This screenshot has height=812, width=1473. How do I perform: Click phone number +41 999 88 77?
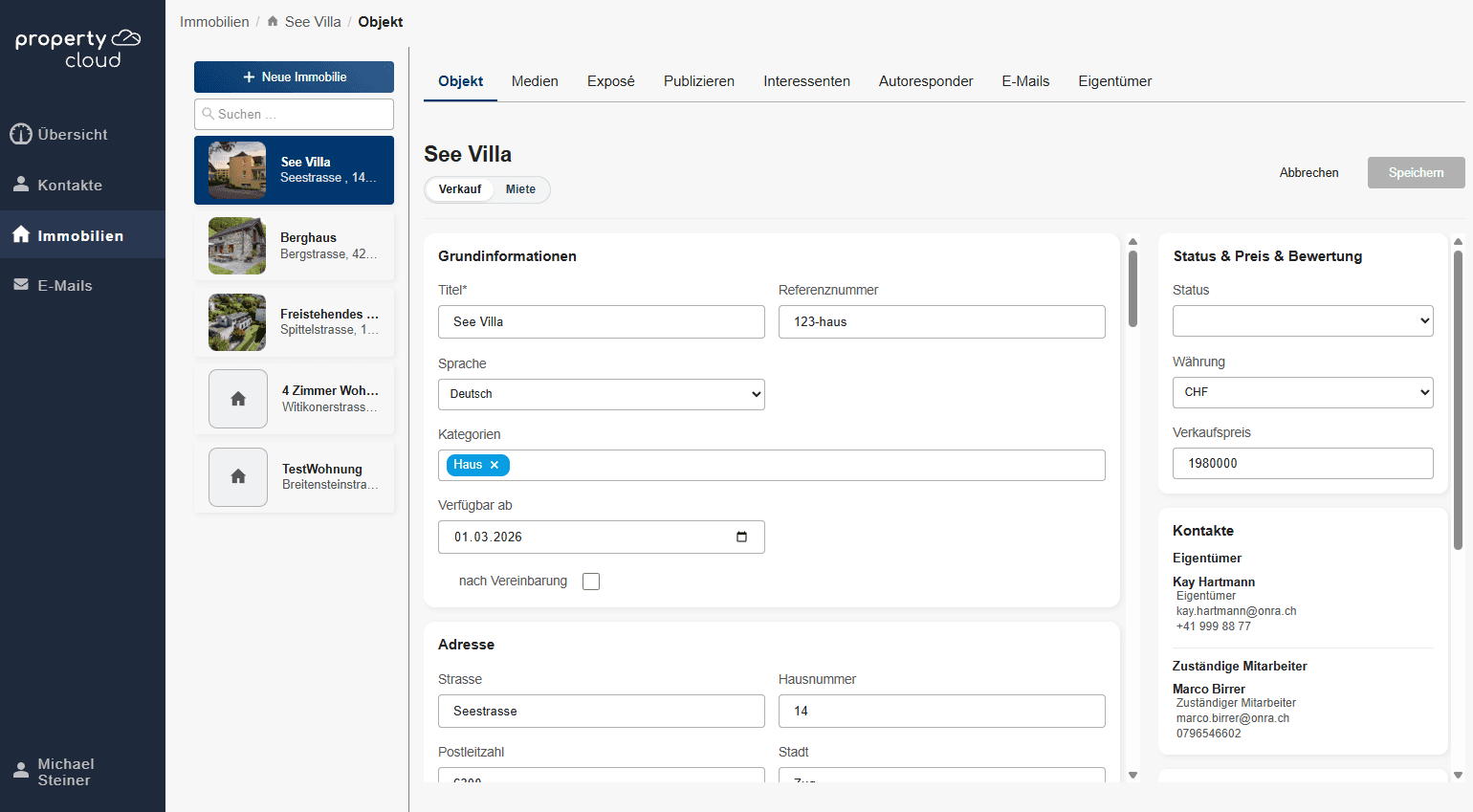point(1214,626)
